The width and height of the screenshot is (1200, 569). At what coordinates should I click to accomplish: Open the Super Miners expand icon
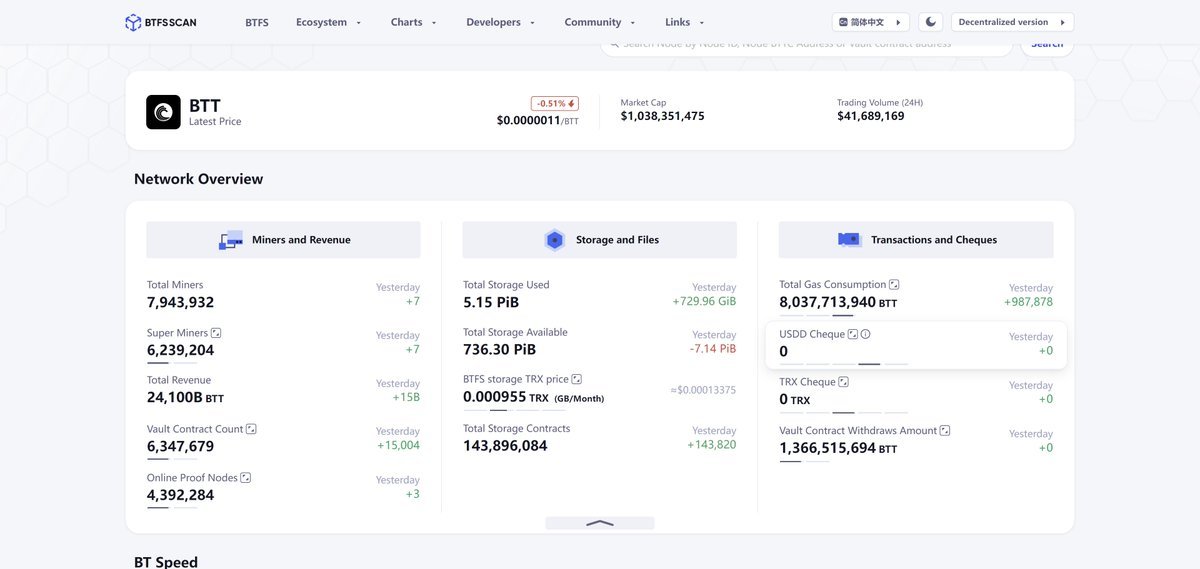click(x=216, y=333)
